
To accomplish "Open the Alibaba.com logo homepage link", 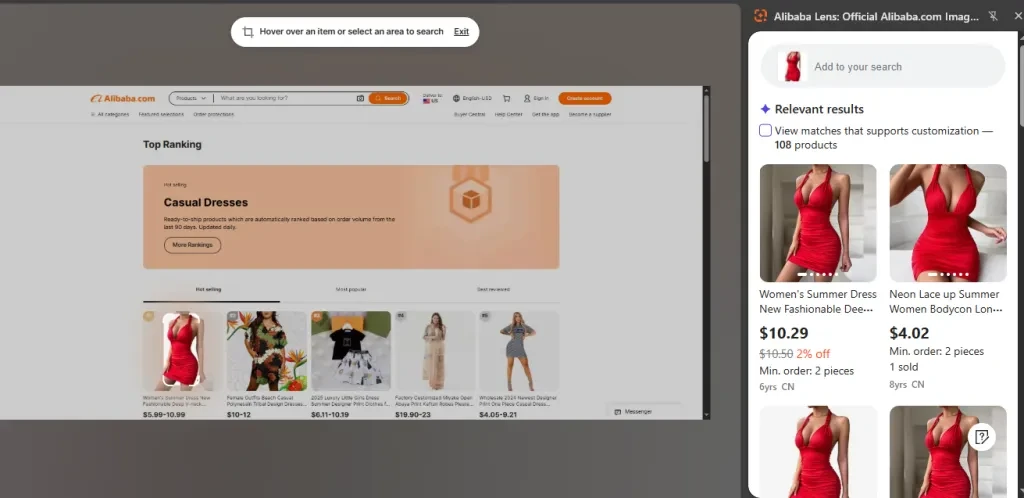I will 123,99.
